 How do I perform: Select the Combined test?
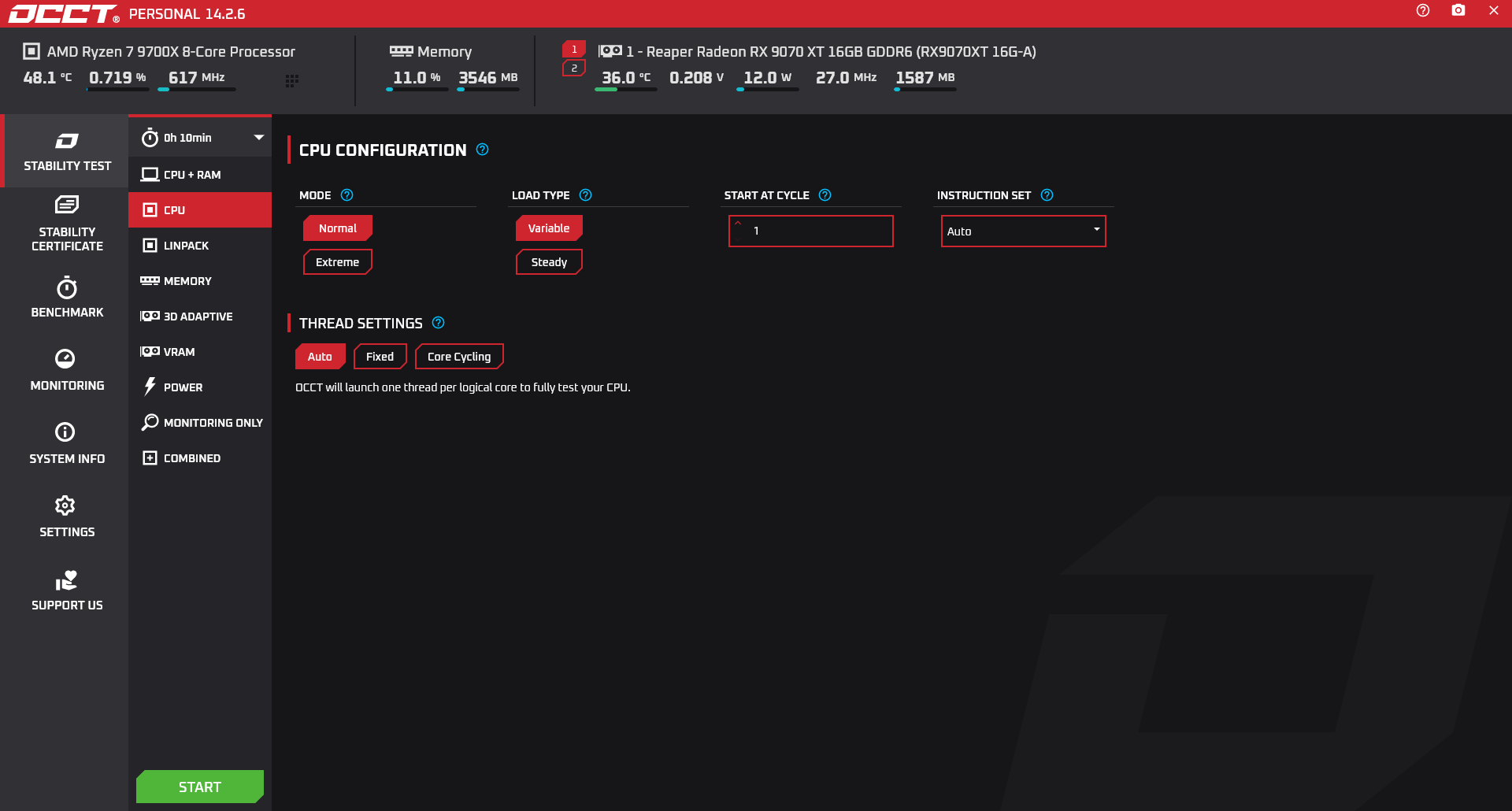(x=200, y=458)
